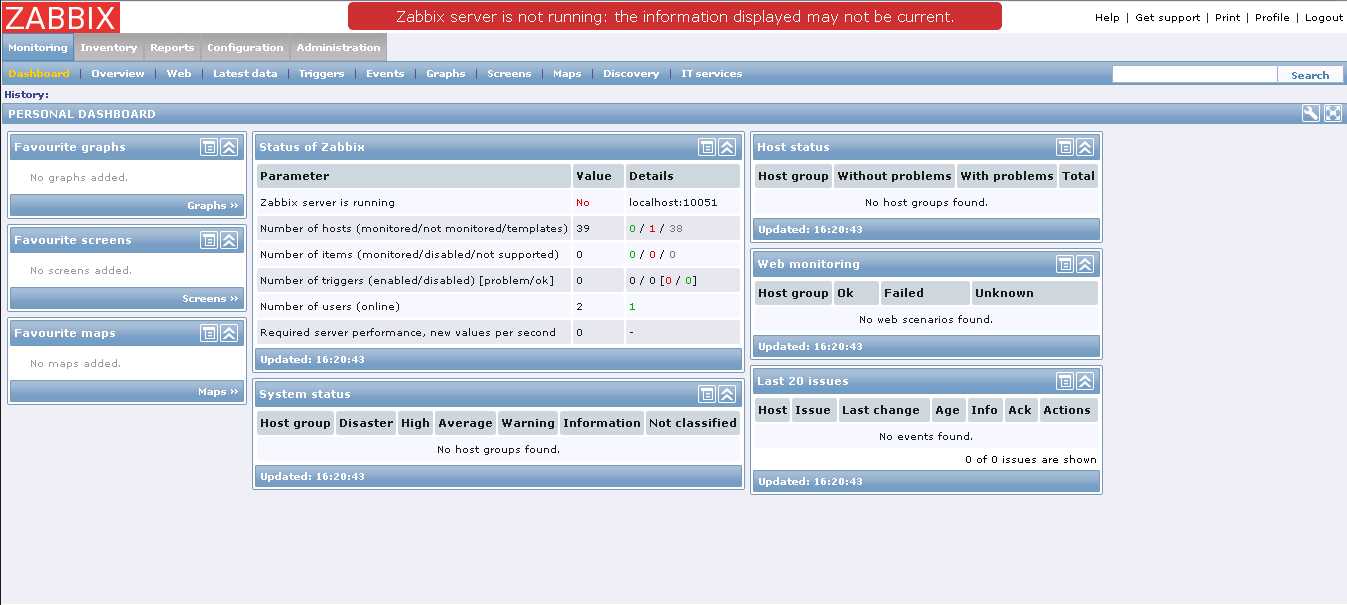Open menu icon of Favourite graphs widget
Viewport: 1347px width, 605px height.
(209, 147)
